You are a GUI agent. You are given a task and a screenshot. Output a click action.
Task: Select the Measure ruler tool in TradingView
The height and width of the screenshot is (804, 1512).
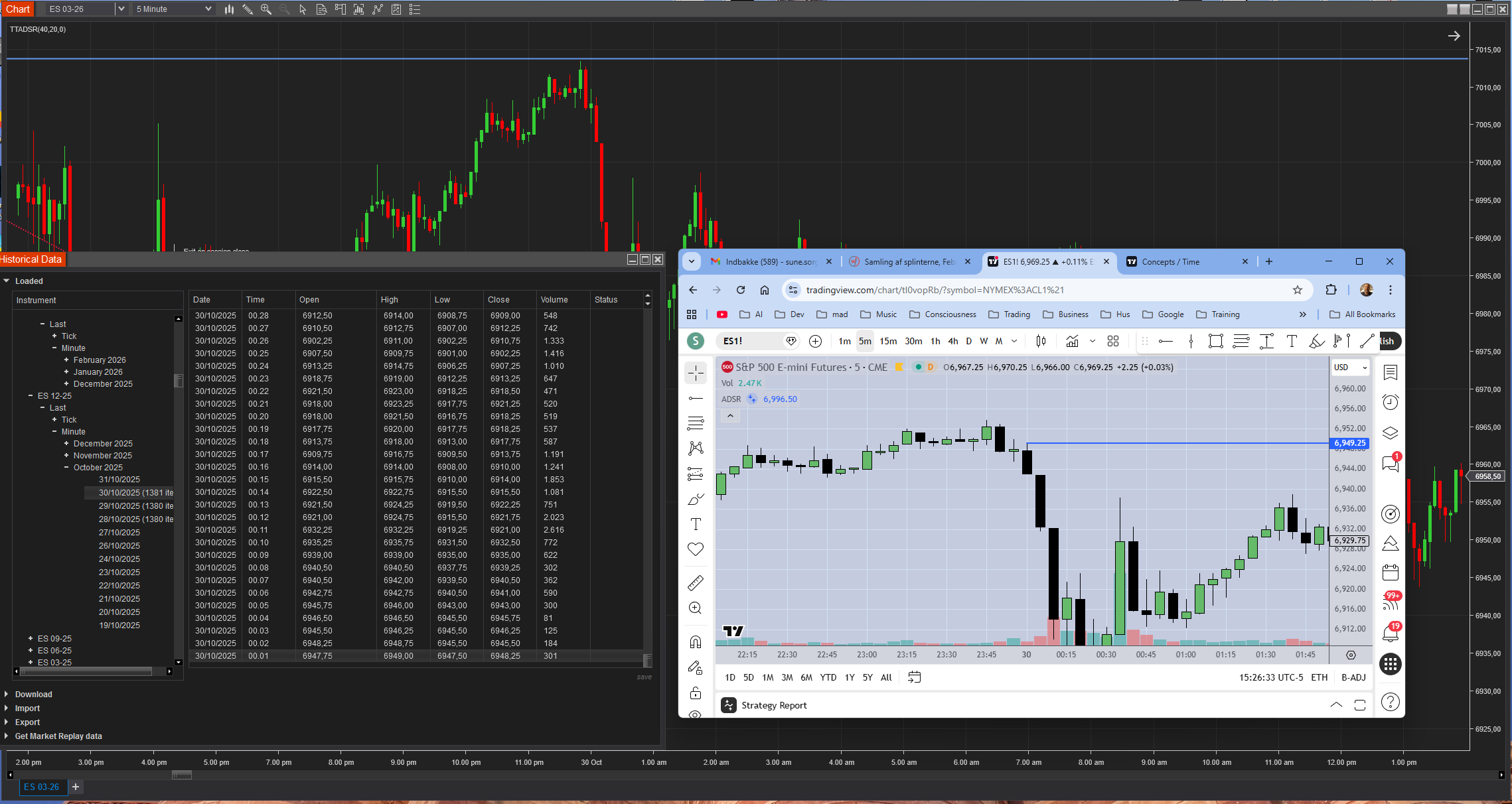click(x=695, y=583)
